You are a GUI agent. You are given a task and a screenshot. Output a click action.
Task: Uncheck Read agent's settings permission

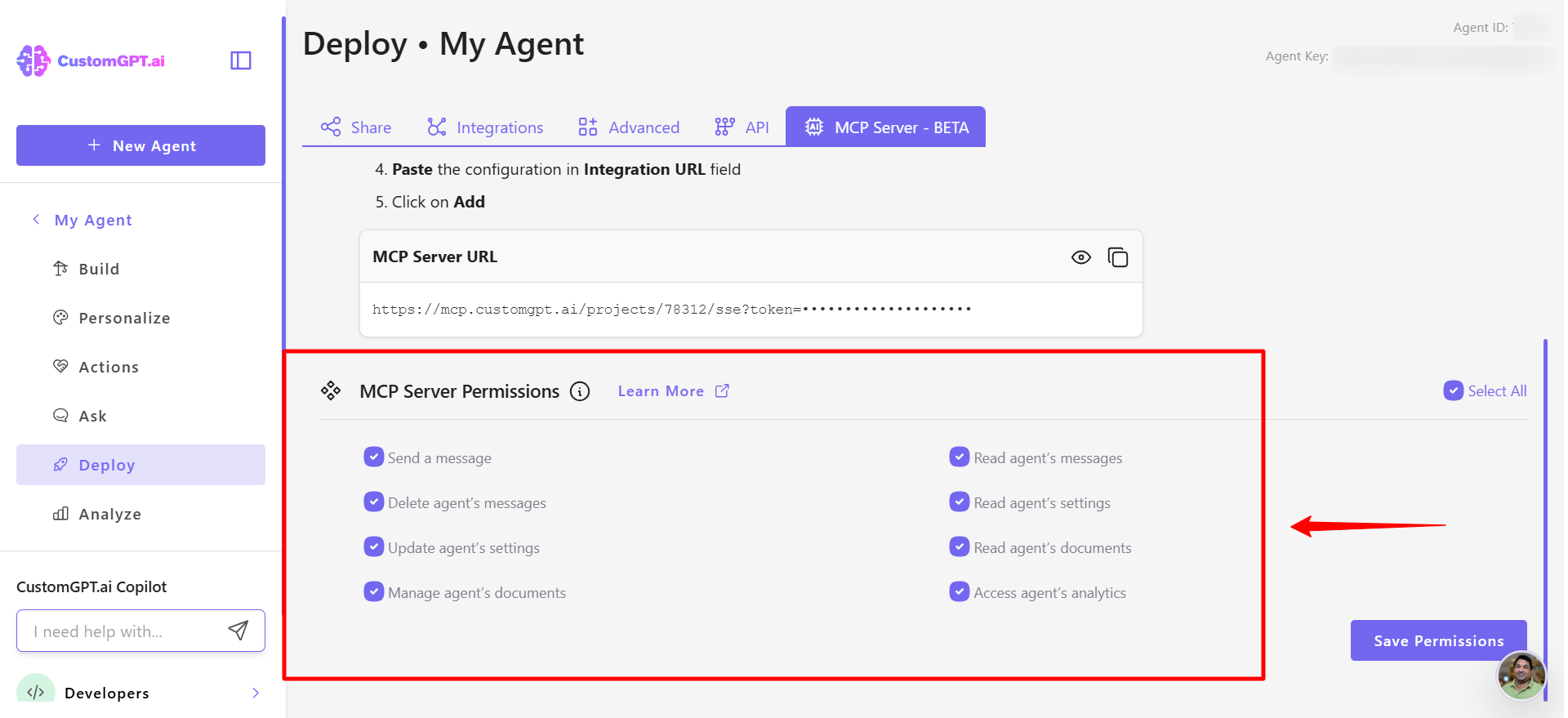960,502
